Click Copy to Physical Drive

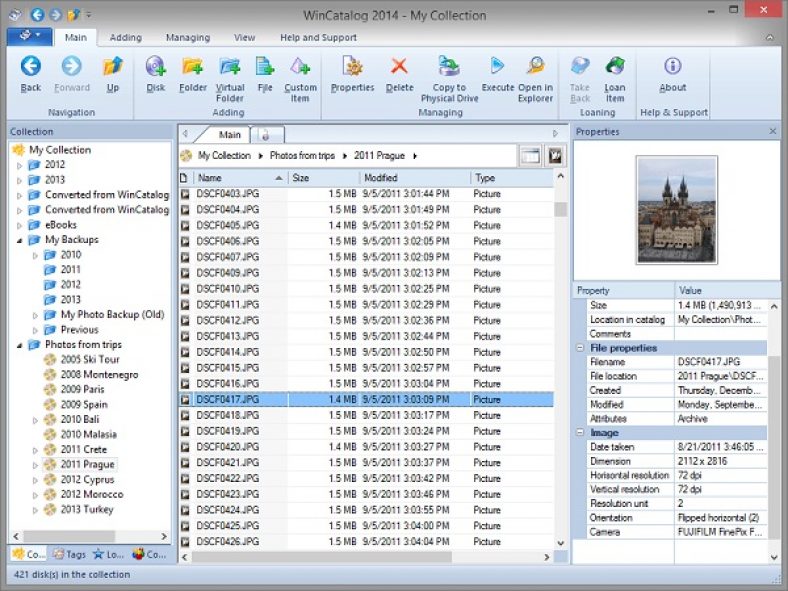(449, 68)
